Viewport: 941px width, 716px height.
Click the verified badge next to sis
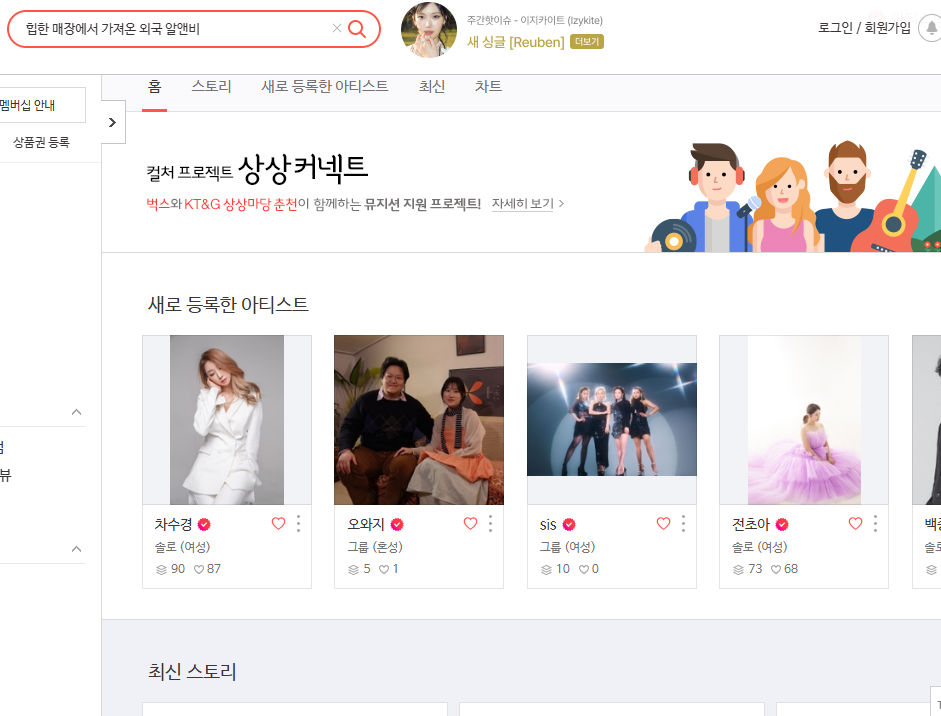point(568,523)
